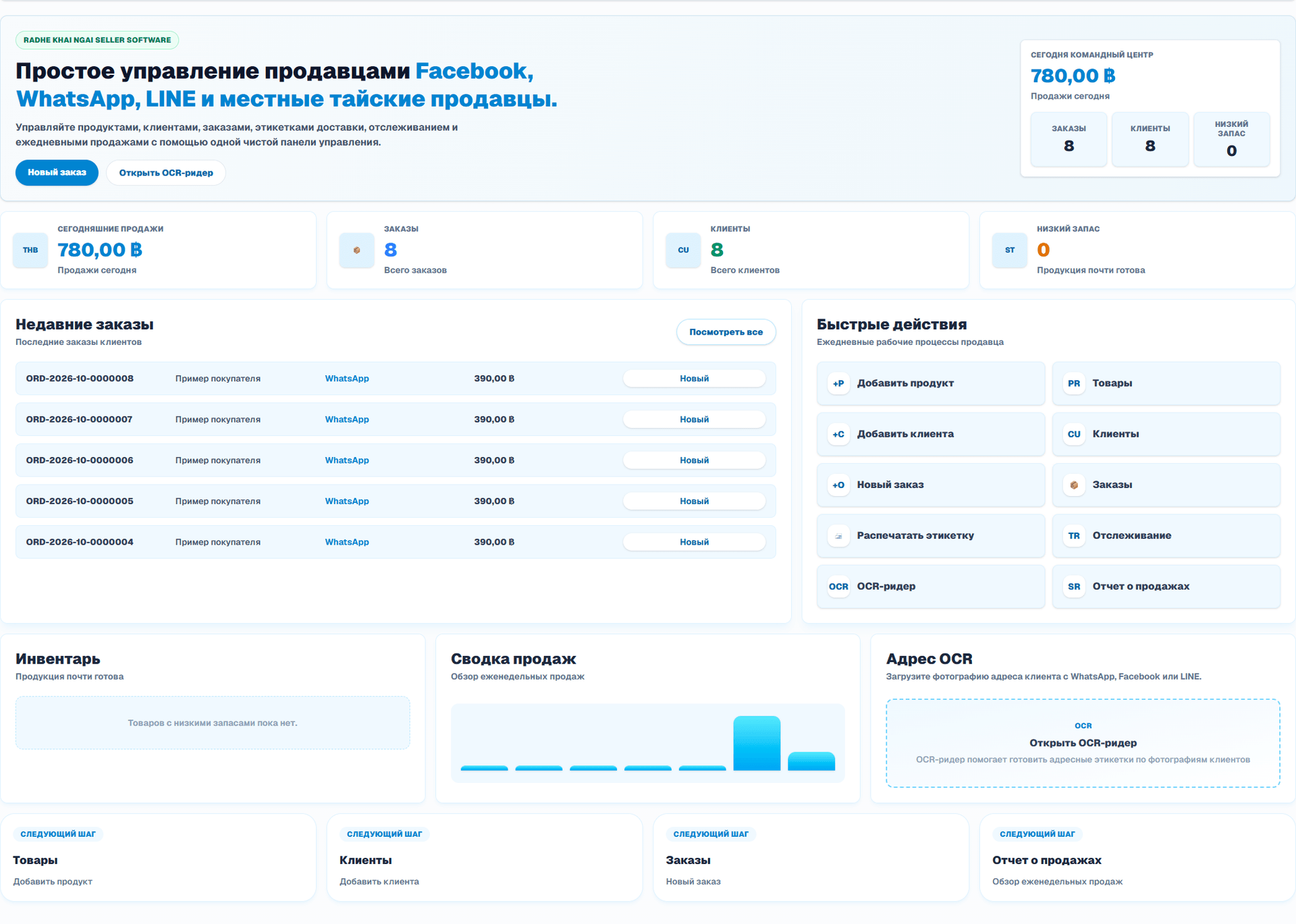The image size is (1296, 924).
Task: Click the THB icon in sales stat card
Action: [x=30, y=250]
